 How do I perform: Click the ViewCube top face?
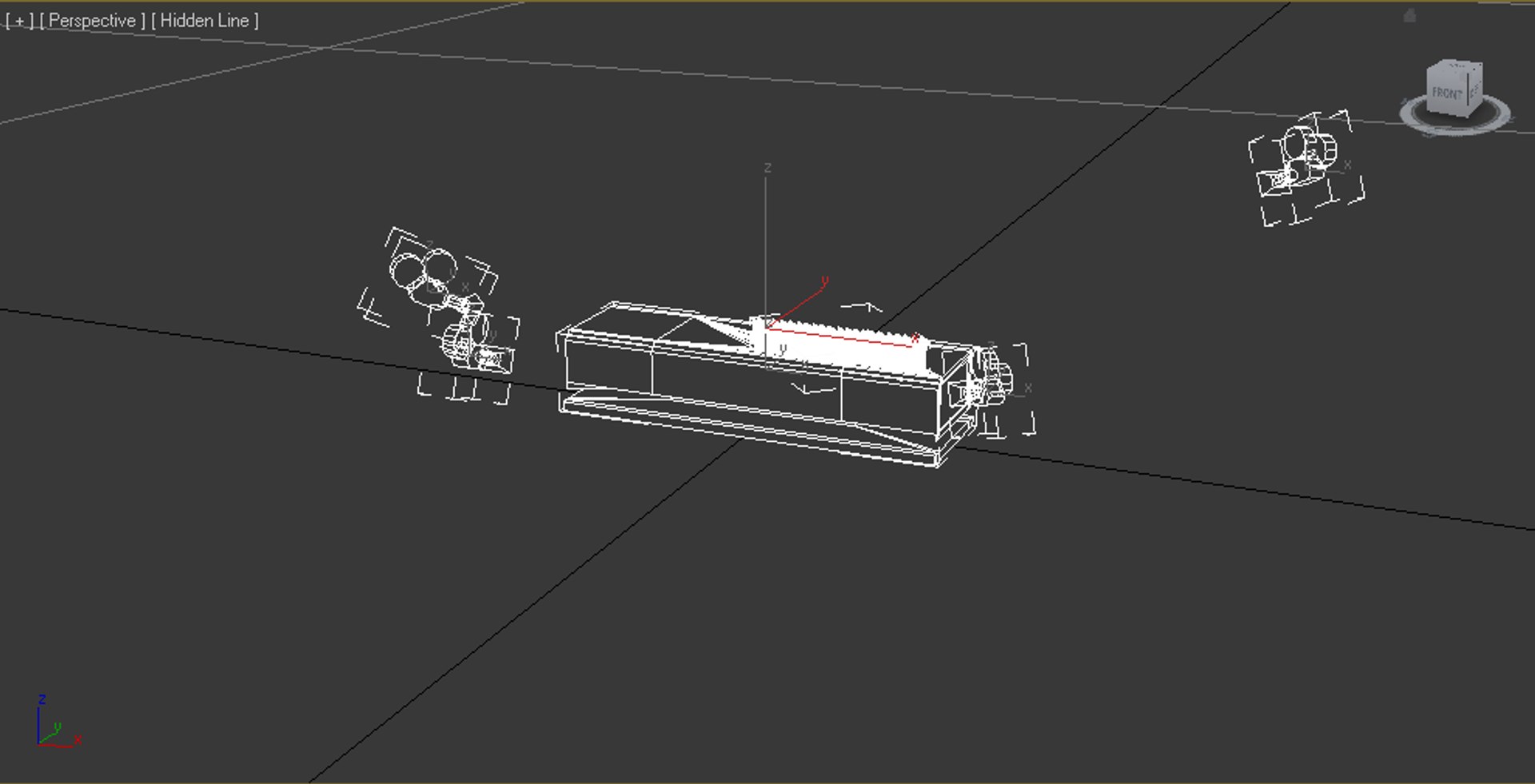click(x=1457, y=66)
